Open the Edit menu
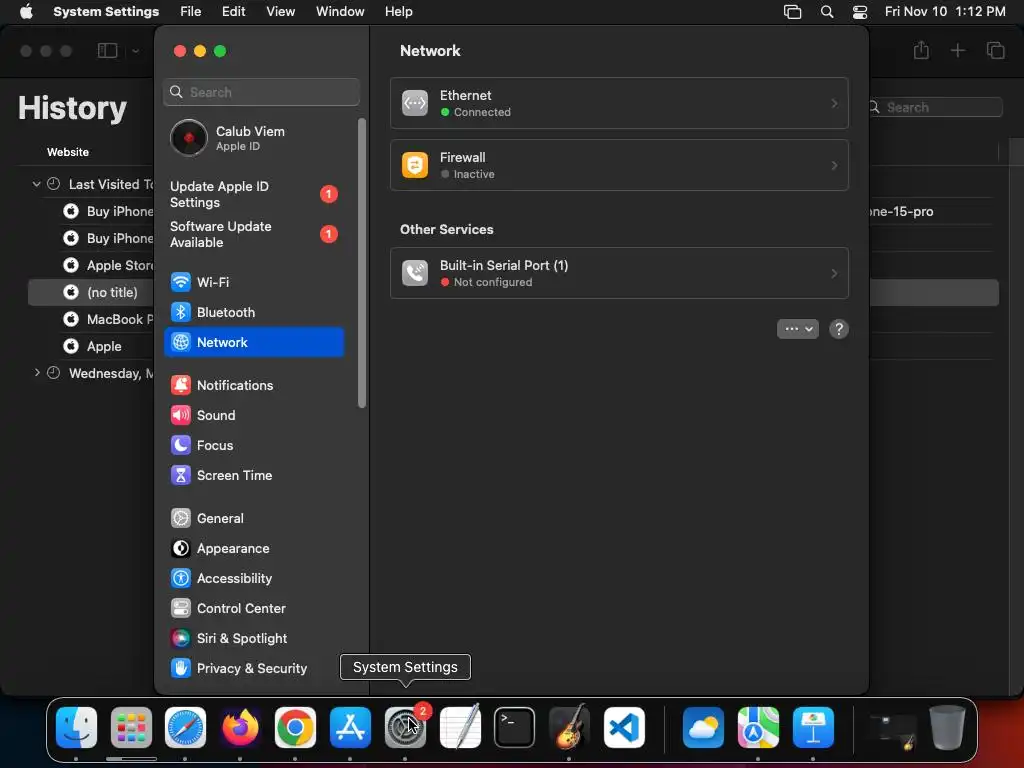Image resolution: width=1024 pixels, height=768 pixels. (x=233, y=11)
